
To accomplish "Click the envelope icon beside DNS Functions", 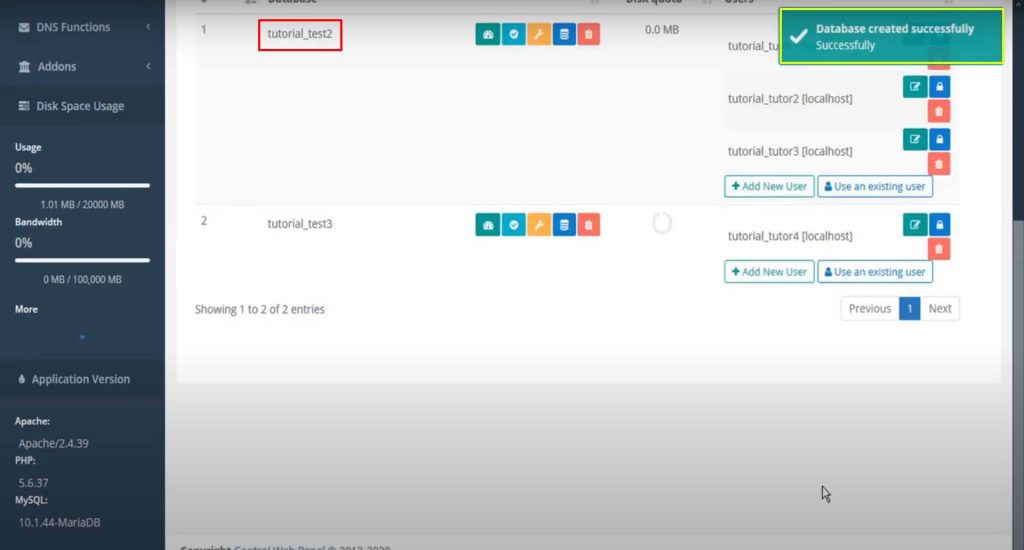I will [24, 27].
